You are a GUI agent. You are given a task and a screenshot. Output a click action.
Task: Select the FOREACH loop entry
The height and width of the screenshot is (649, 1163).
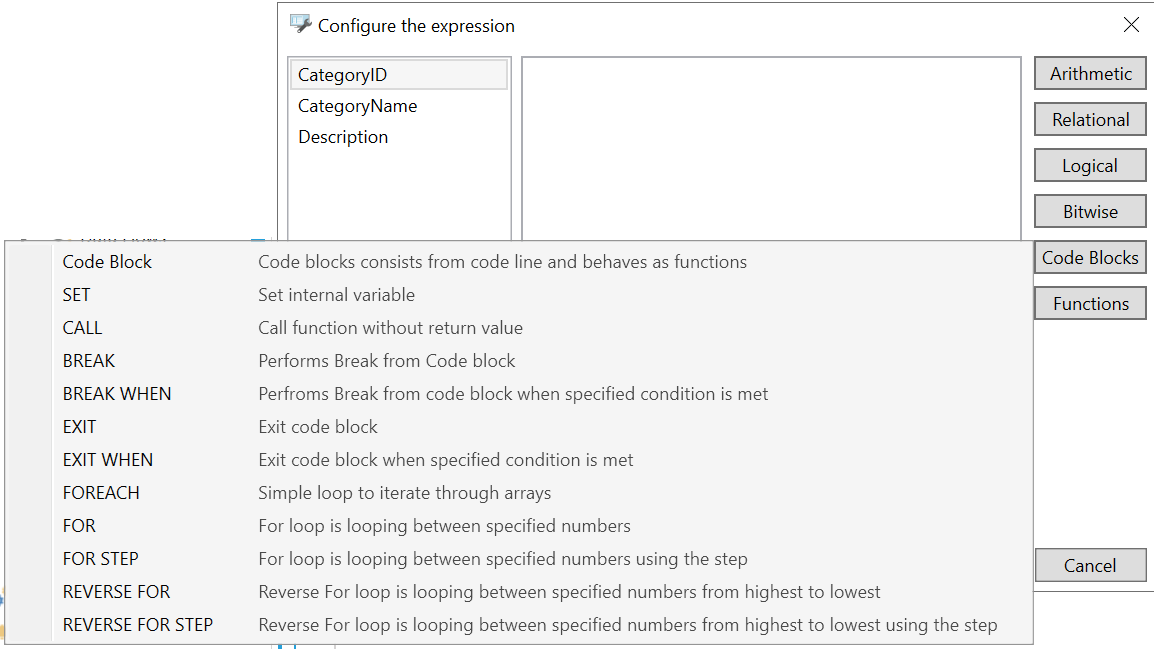click(101, 493)
